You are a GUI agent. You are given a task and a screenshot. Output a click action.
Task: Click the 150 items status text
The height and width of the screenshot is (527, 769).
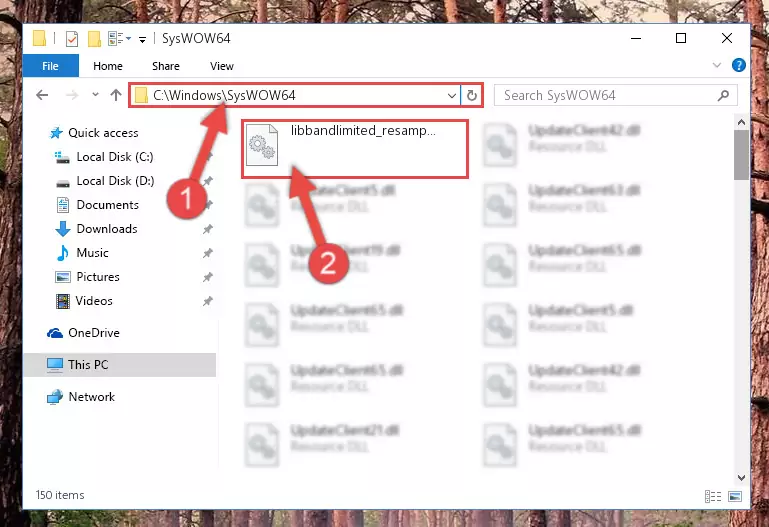coord(60,495)
